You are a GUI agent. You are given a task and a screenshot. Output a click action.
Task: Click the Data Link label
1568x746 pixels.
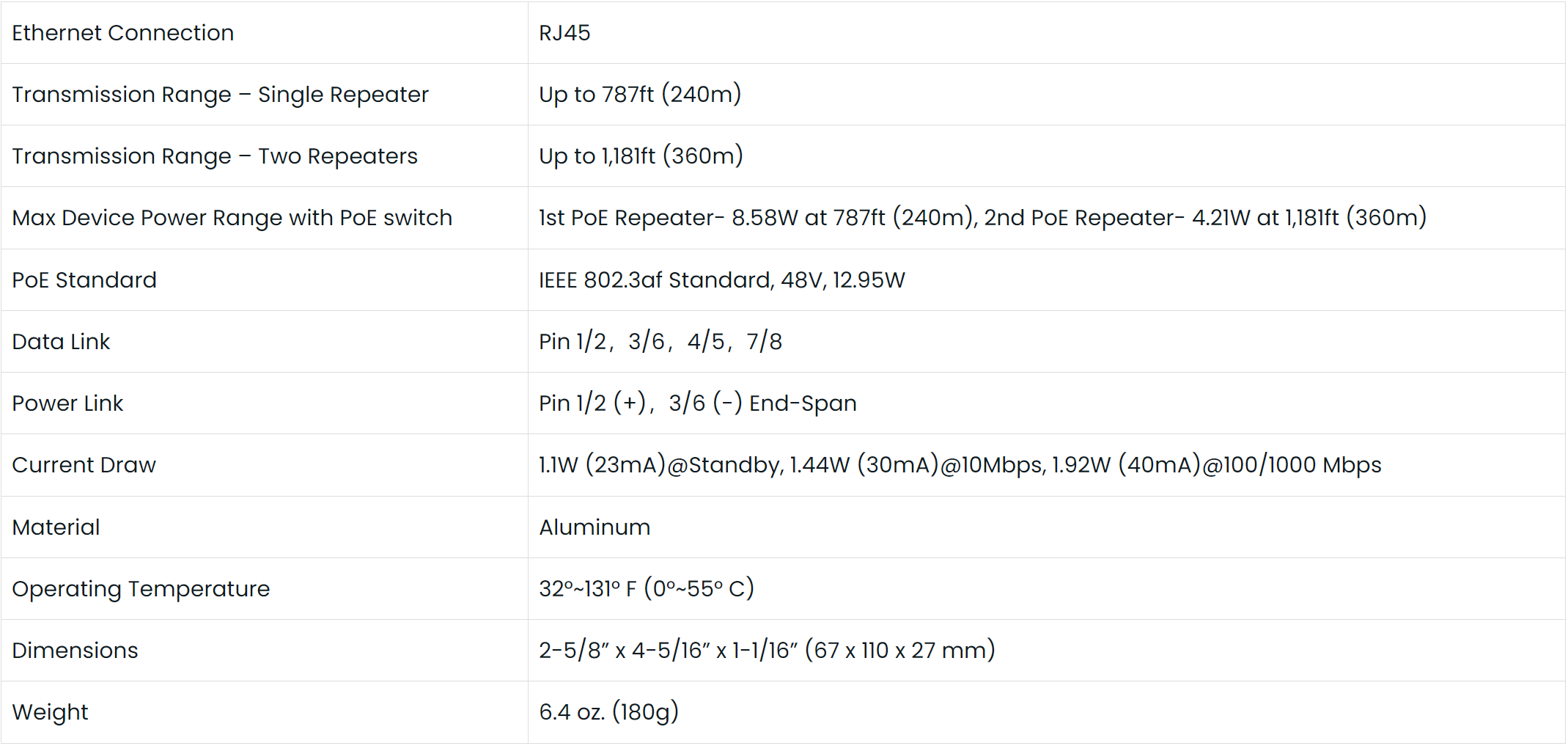61,342
